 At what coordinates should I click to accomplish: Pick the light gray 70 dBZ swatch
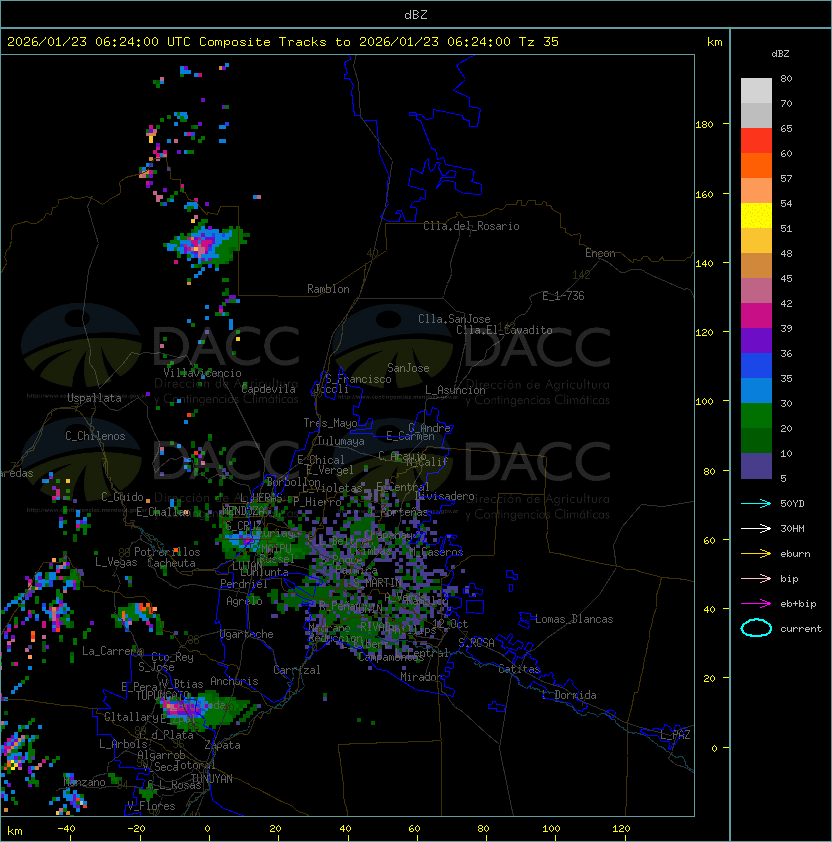click(x=756, y=91)
